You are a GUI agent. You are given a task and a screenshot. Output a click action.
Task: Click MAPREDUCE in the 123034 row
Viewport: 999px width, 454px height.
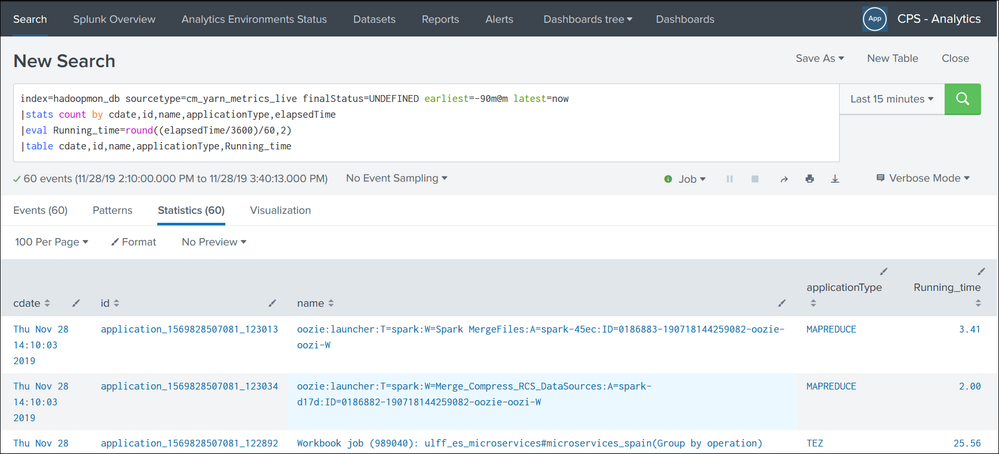pos(831,386)
